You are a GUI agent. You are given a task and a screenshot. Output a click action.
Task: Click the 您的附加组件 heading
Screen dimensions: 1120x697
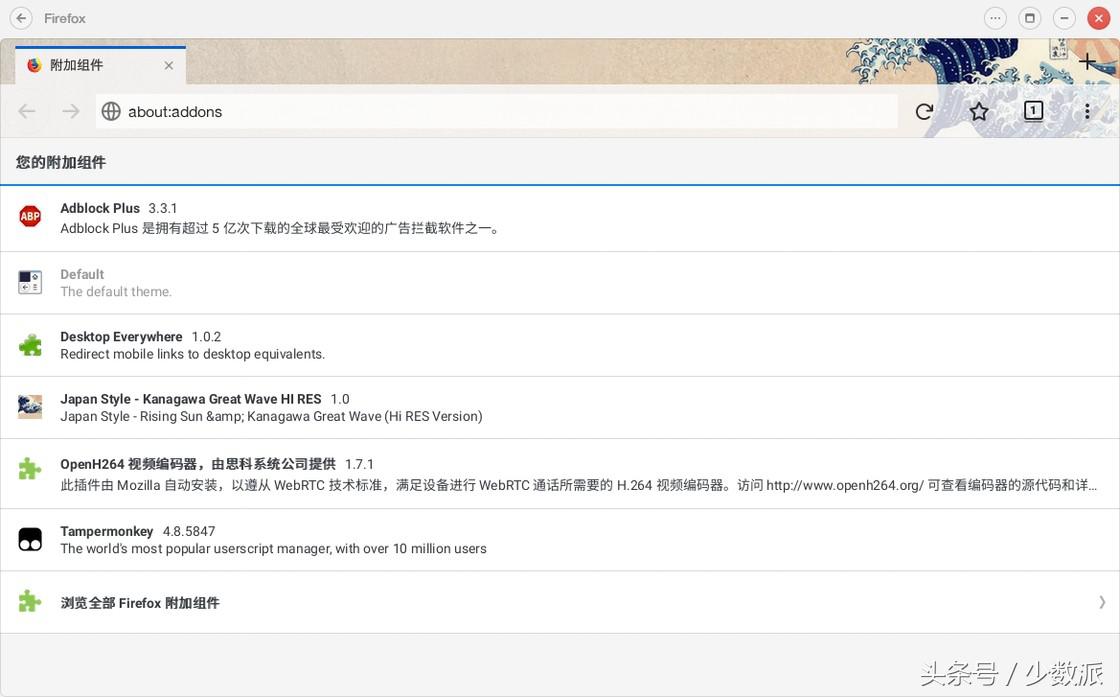[61, 162]
